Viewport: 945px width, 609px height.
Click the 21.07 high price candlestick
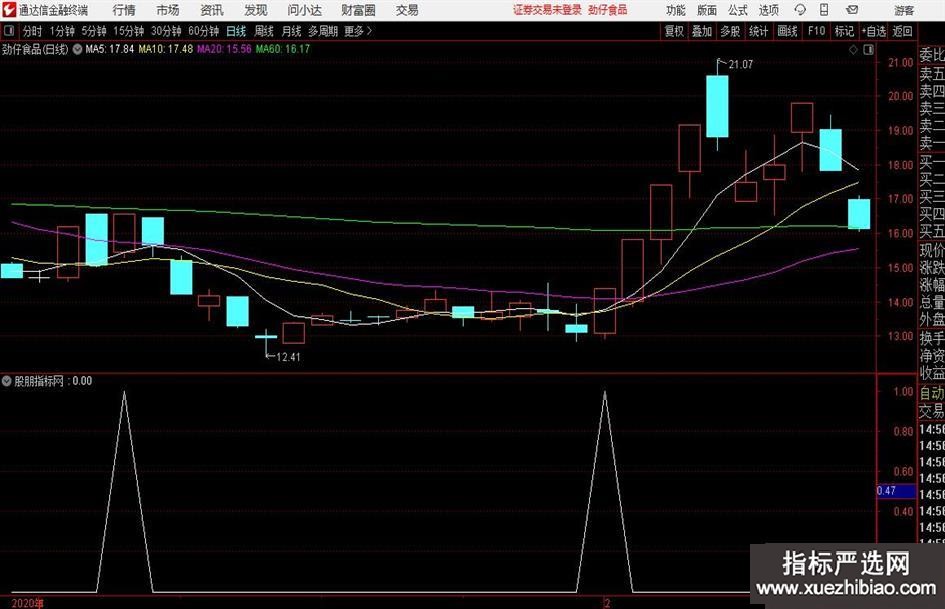717,106
